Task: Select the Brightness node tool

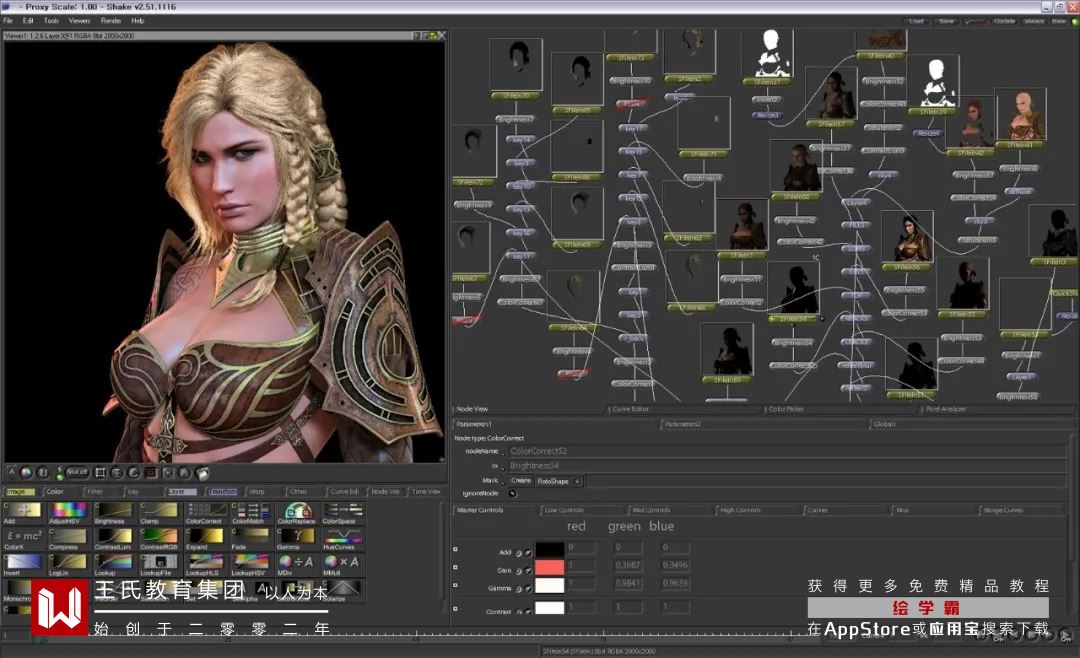Action: click(114, 511)
